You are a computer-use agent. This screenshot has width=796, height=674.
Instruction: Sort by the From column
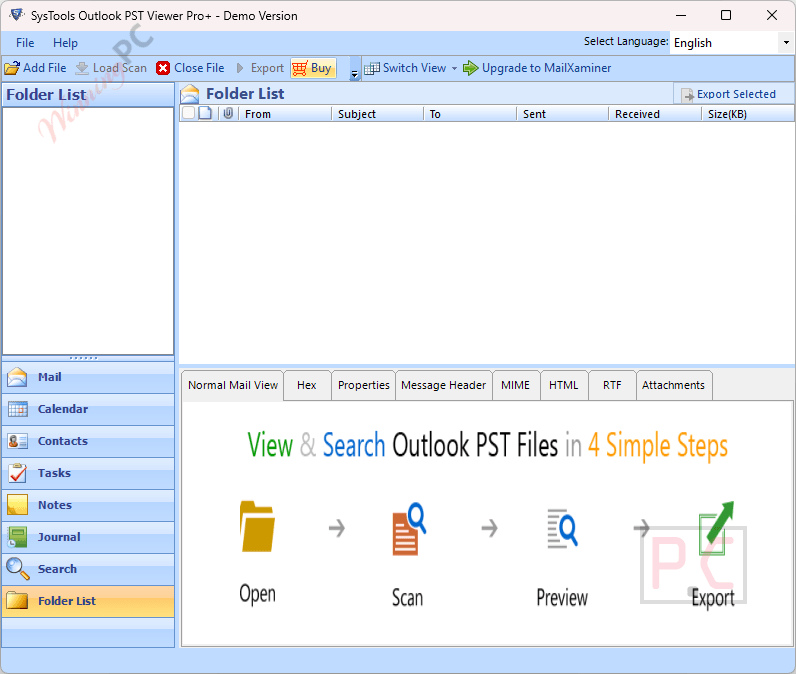(284, 114)
